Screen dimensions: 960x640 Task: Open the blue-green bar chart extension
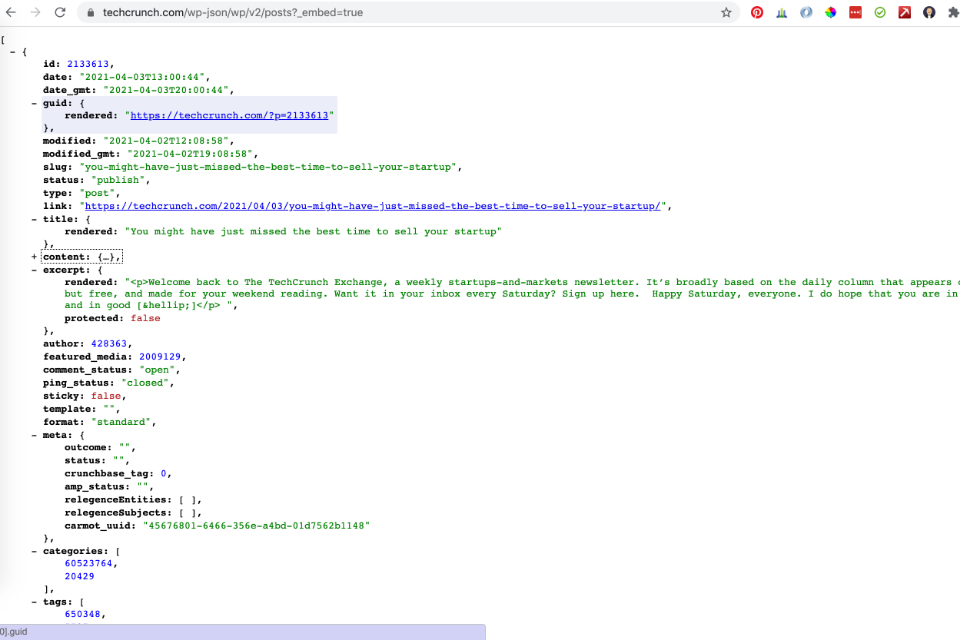(x=782, y=12)
